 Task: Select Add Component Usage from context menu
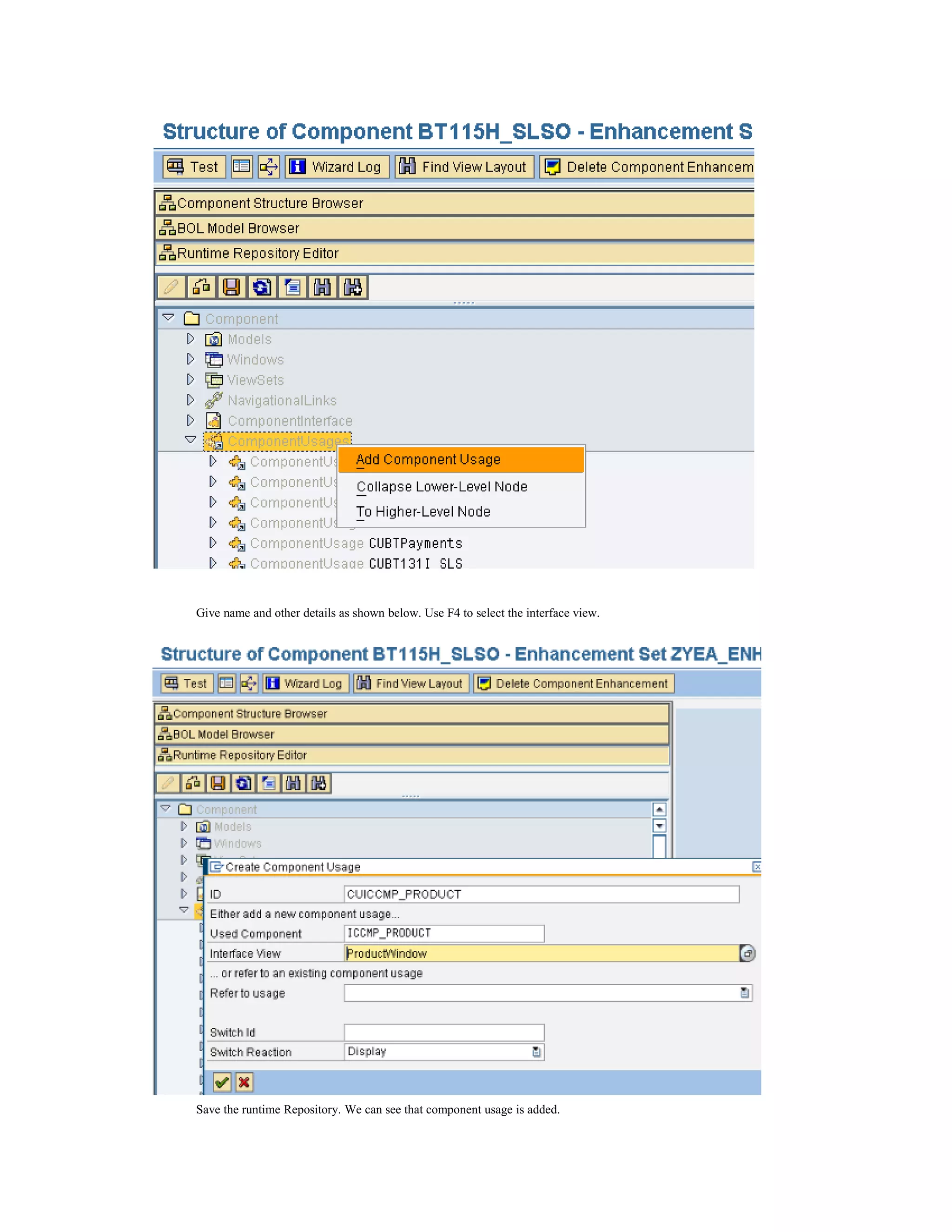461,460
